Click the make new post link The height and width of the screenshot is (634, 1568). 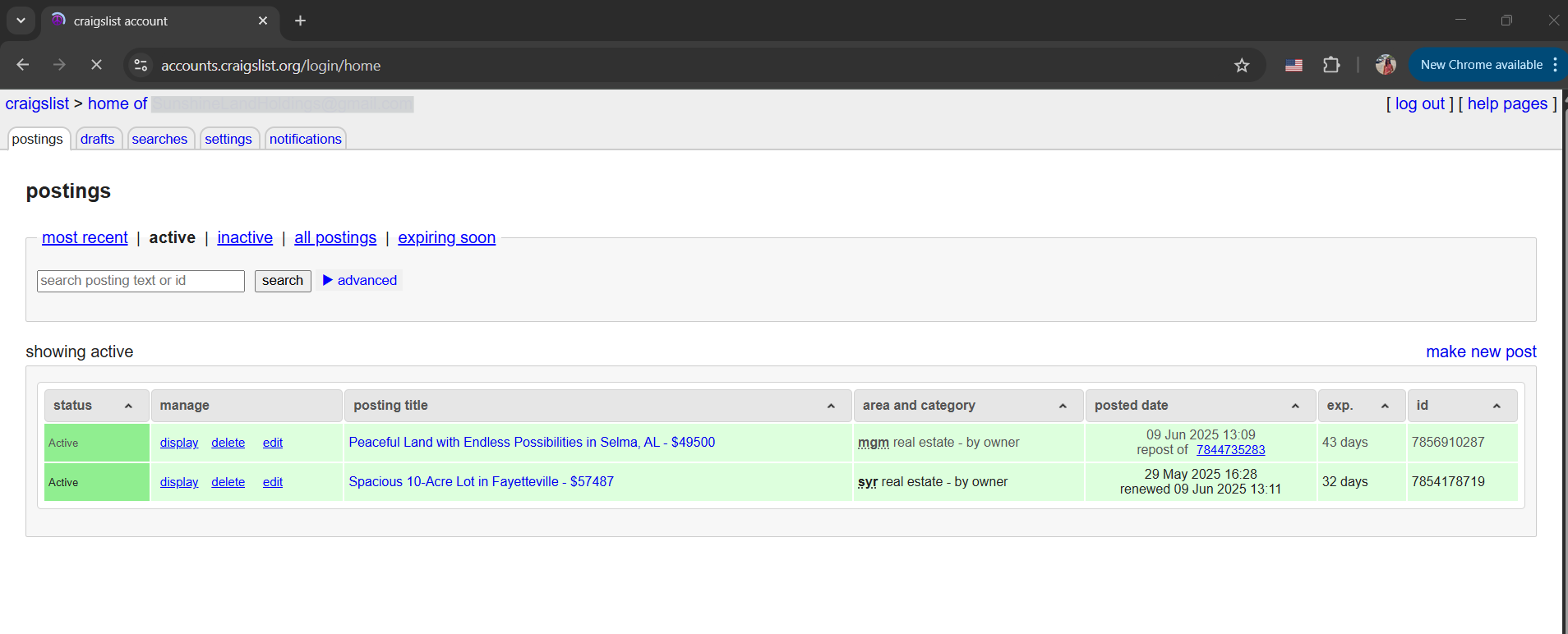[1481, 351]
